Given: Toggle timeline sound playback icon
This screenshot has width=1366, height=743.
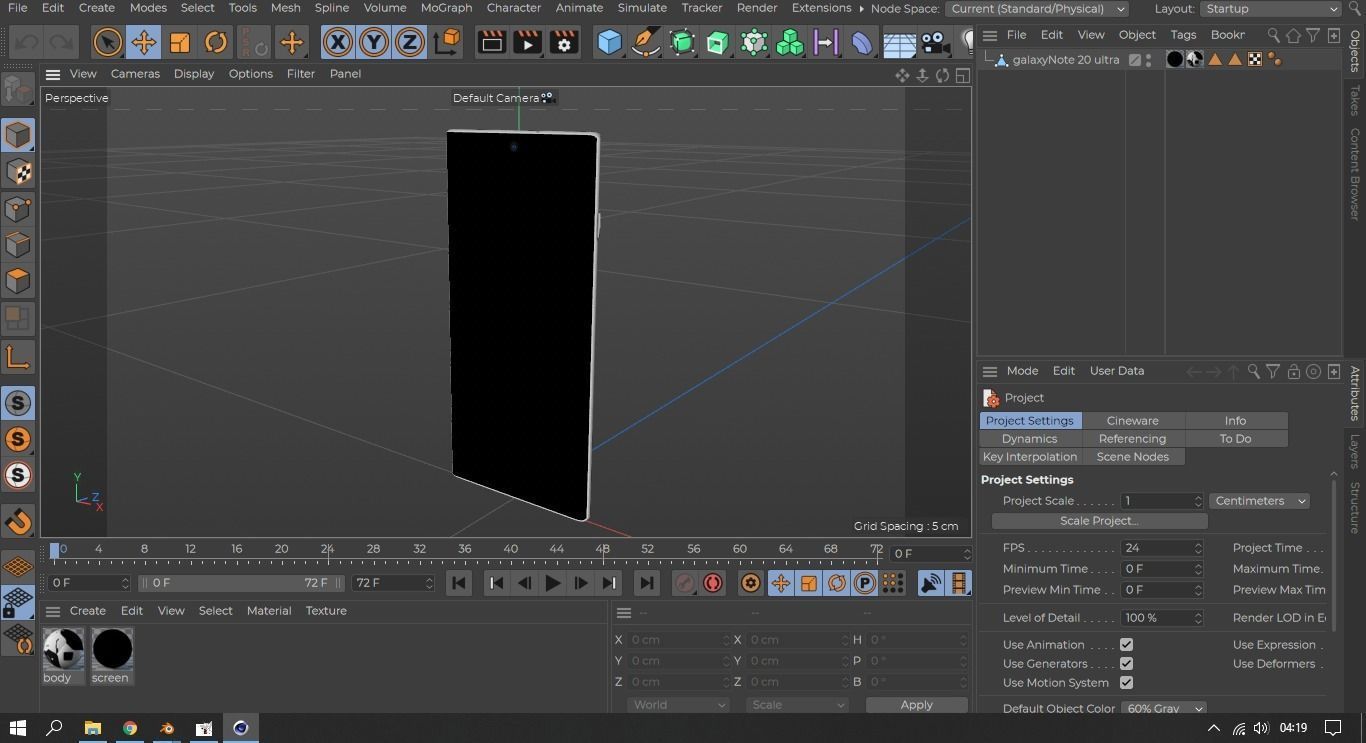Looking at the screenshot, I should (931, 583).
